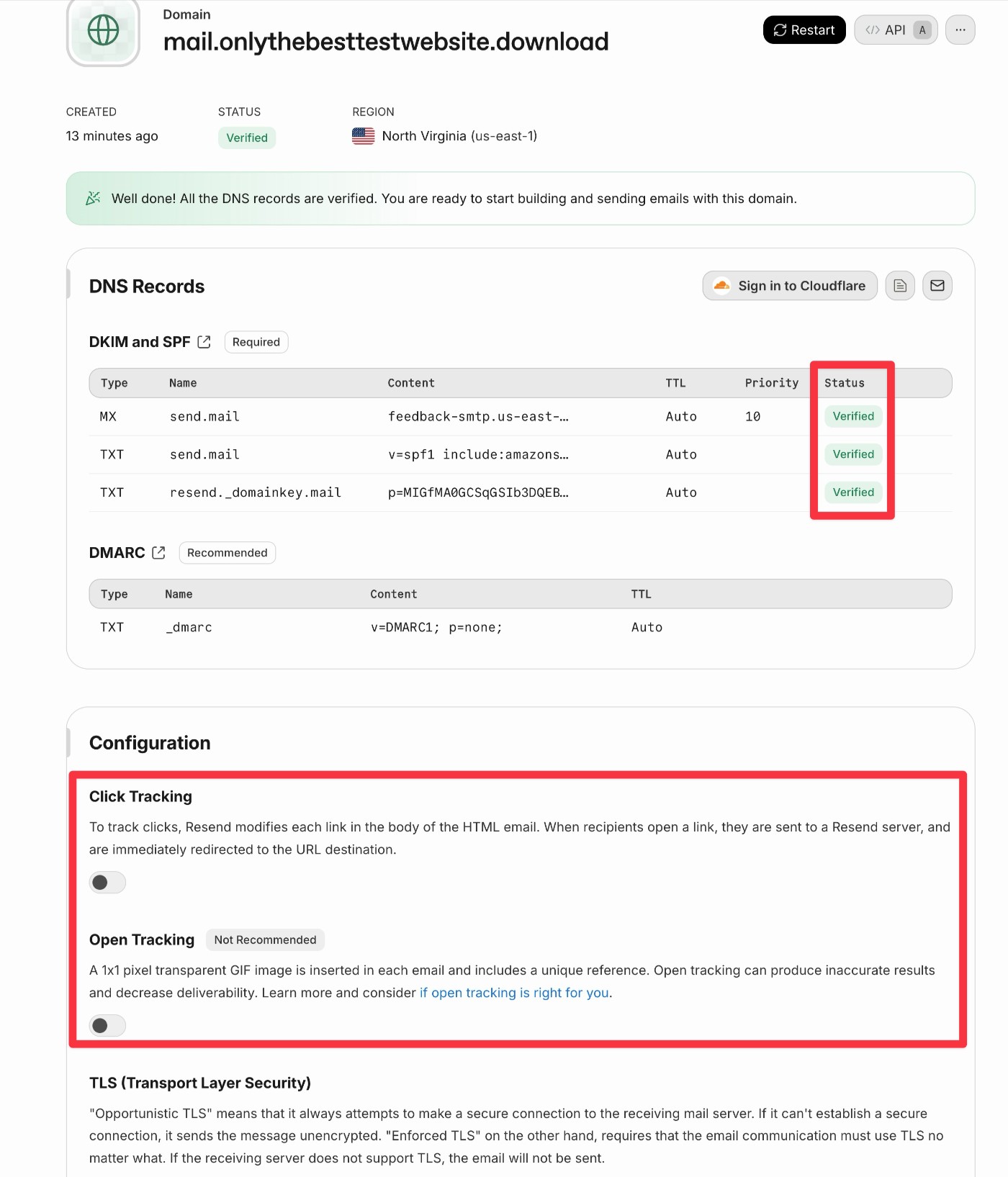Image resolution: width=1008 pixels, height=1177 pixels.
Task: Click the Cloudflare logo icon
Action: coord(721,286)
